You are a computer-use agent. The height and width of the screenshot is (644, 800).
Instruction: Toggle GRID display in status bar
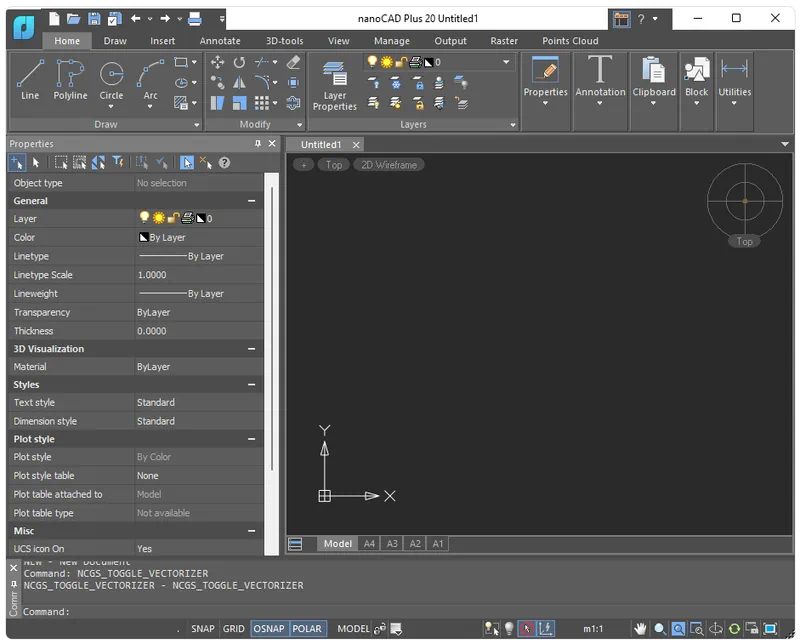[233, 629]
